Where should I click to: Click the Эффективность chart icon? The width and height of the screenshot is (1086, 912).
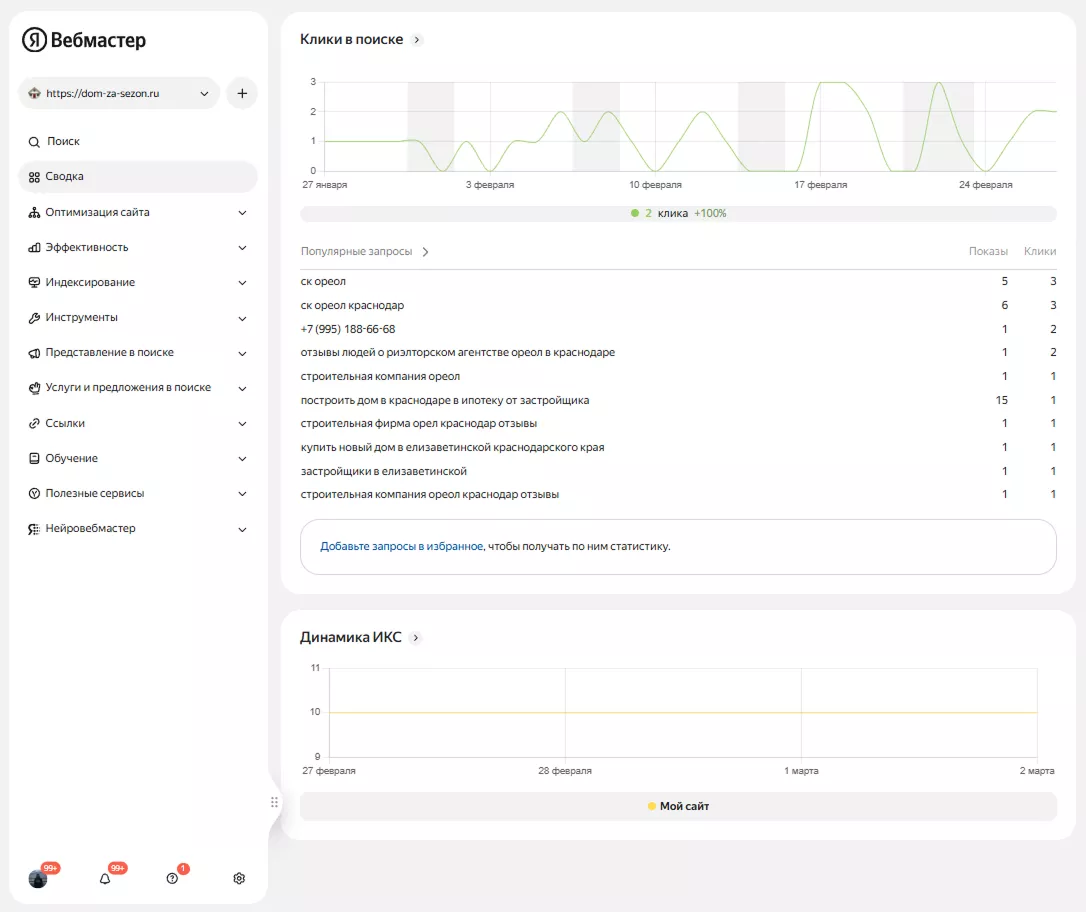(x=34, y=247)
